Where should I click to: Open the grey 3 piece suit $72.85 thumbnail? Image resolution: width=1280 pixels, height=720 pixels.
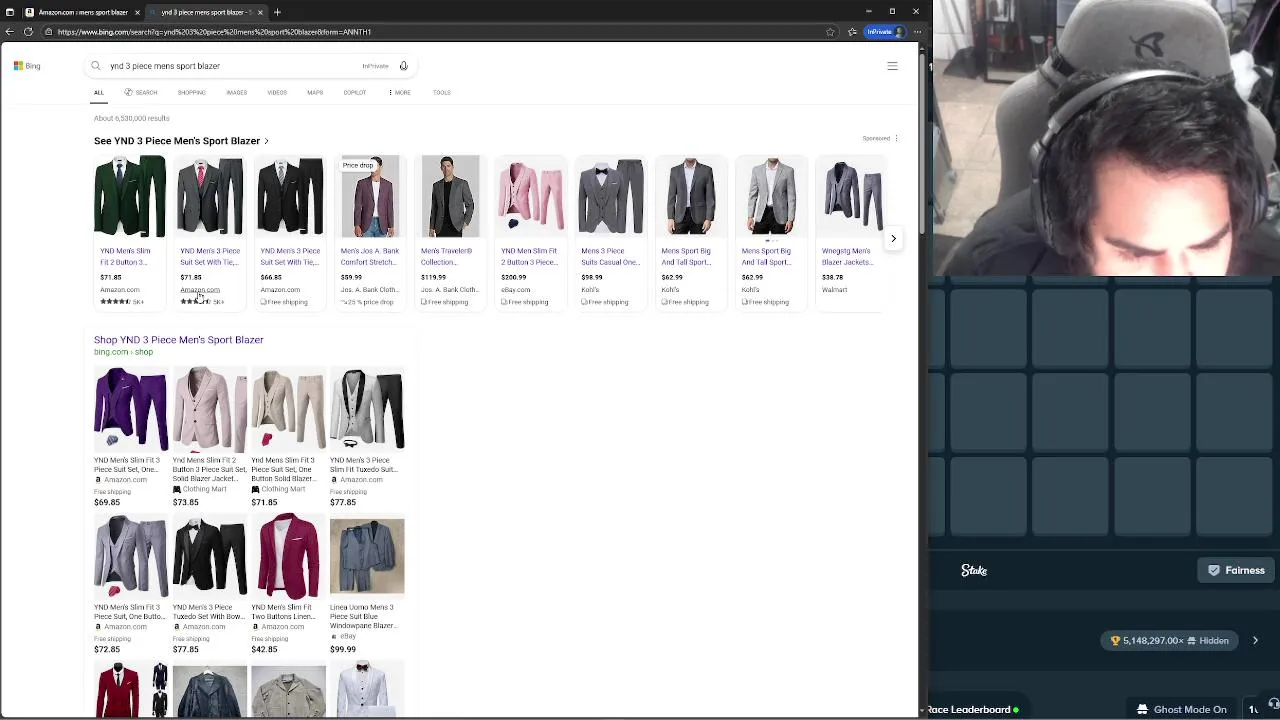130,557
